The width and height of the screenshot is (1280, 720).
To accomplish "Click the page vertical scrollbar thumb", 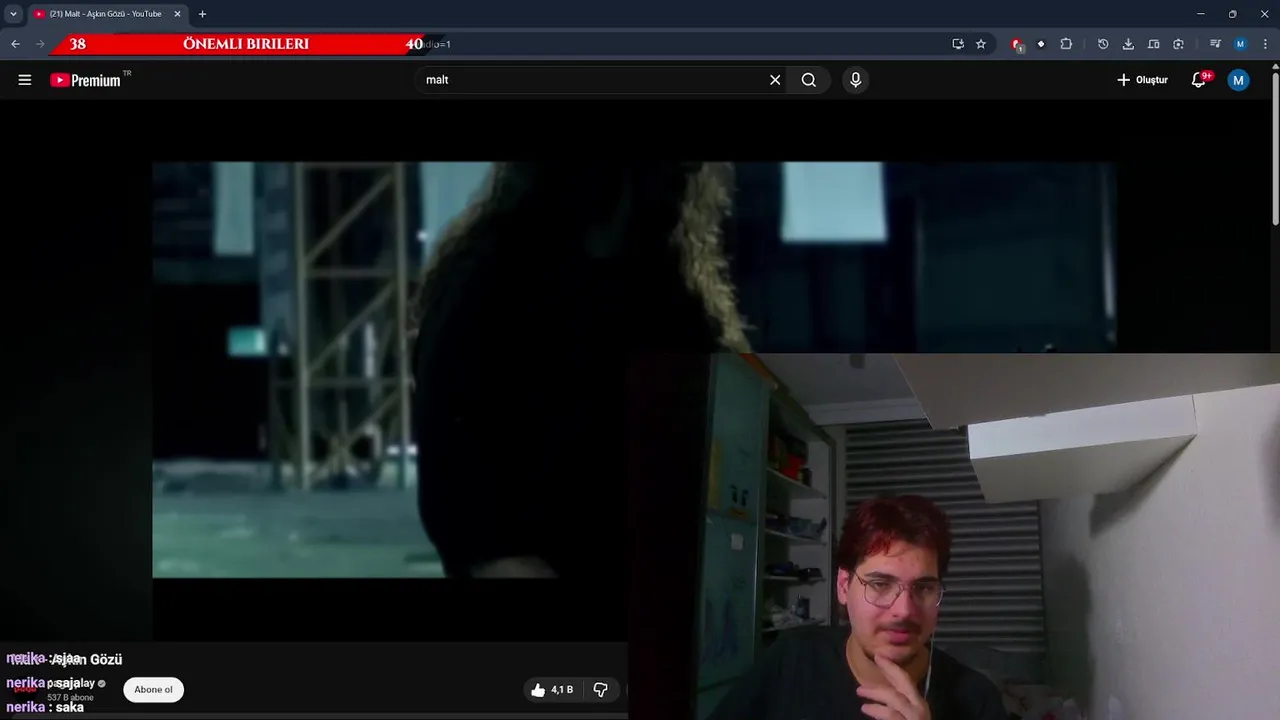I will (1275, 150).
